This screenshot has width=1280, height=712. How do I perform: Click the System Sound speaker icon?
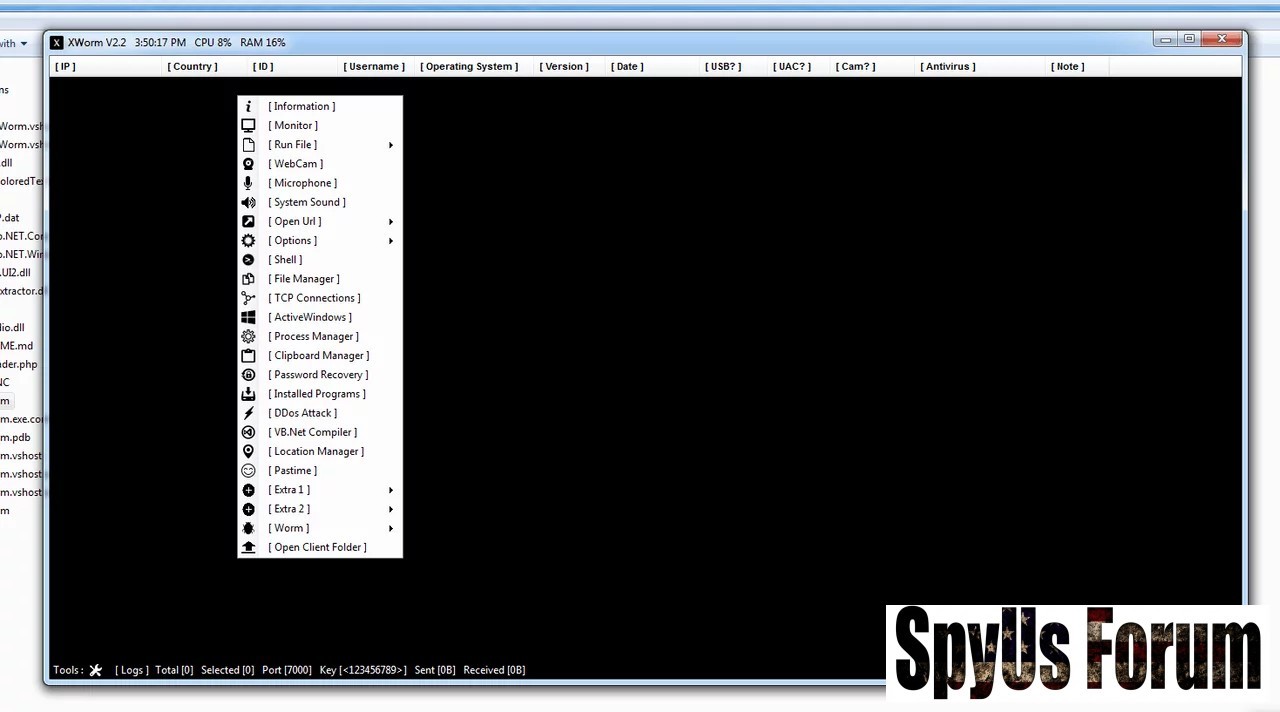[248, 202]
